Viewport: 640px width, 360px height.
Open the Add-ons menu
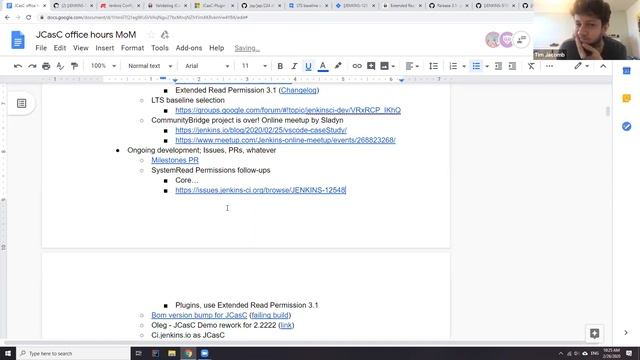click(x=189, y=48)
